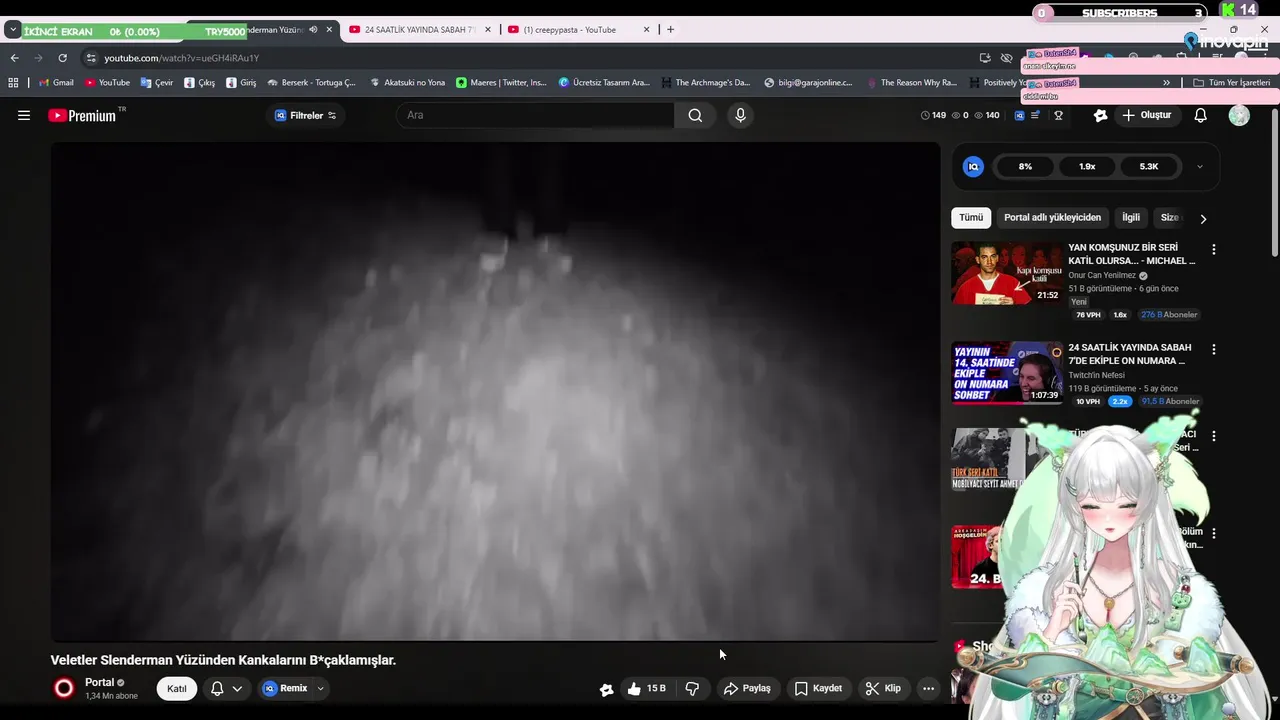Image resolution: width=1280 pixels, height=720 pixels.
Task: Open the Tüm Yer İşaretleri folder
Action: [1232, 83]
